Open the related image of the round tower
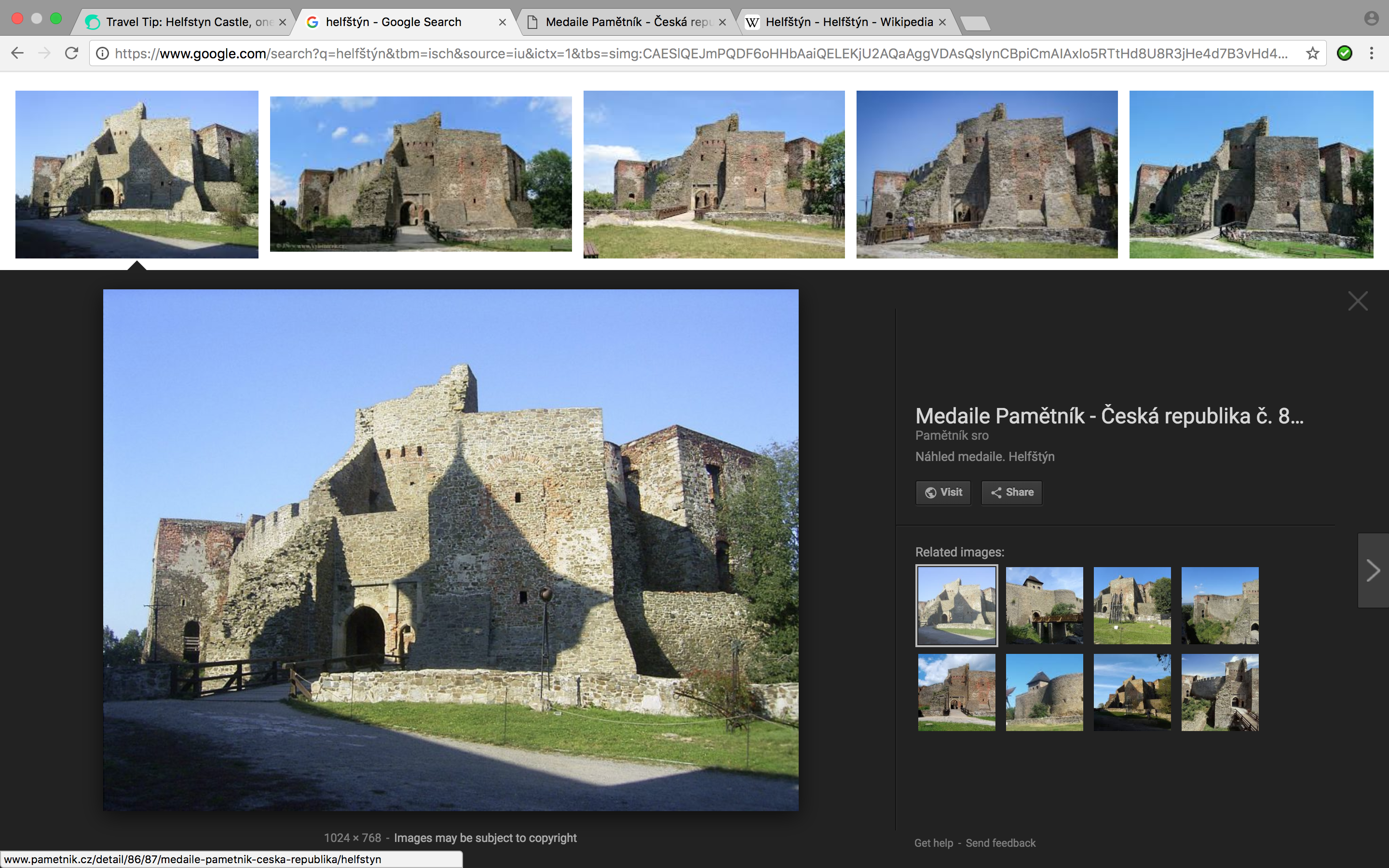Screen dimensions: 1389x868 point(1045,692)
